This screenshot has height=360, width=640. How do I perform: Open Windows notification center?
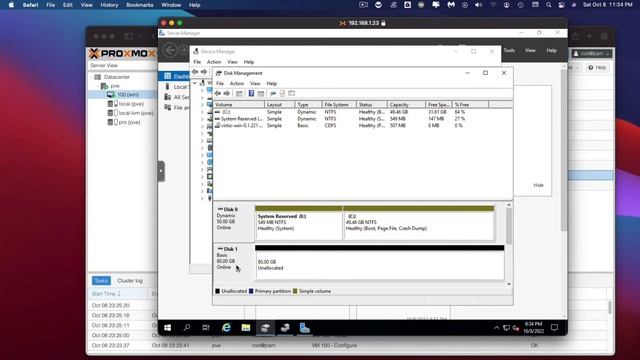(x=554, y=328)
